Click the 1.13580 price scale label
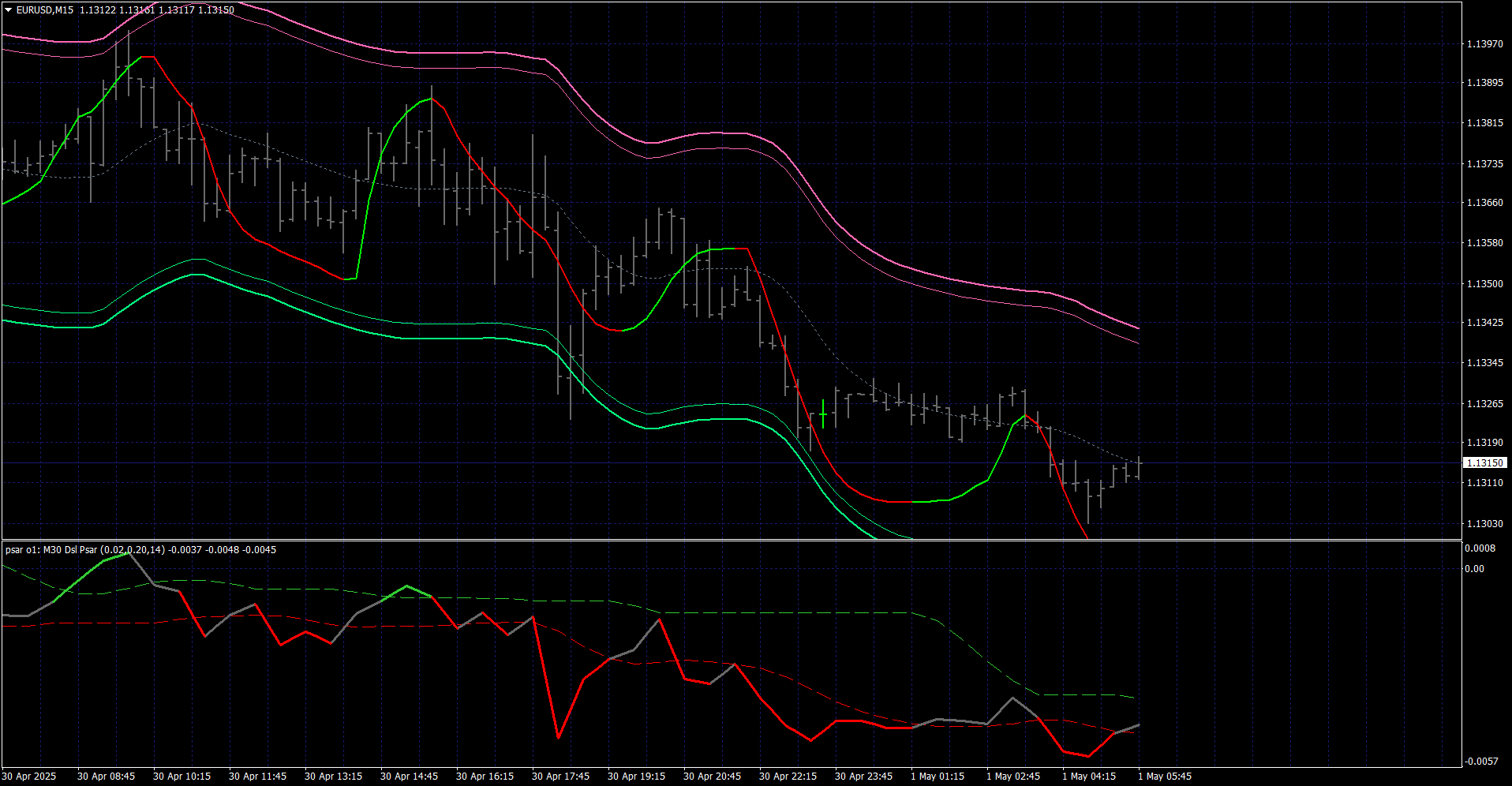 1484,243
